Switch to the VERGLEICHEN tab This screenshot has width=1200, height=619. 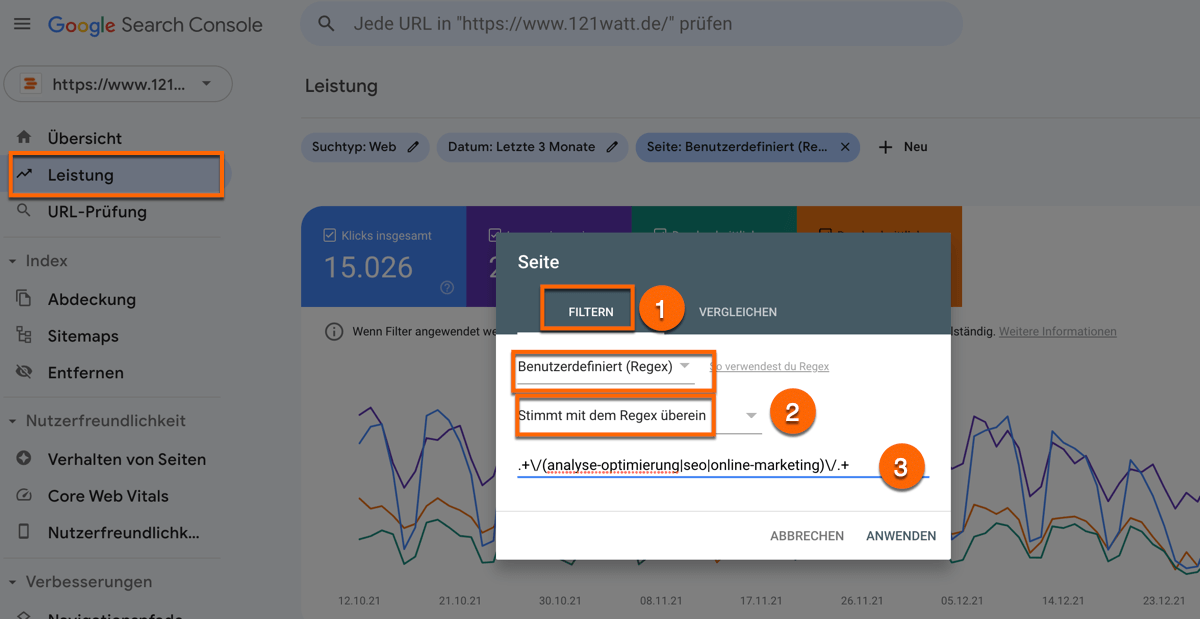coord(737,311)
